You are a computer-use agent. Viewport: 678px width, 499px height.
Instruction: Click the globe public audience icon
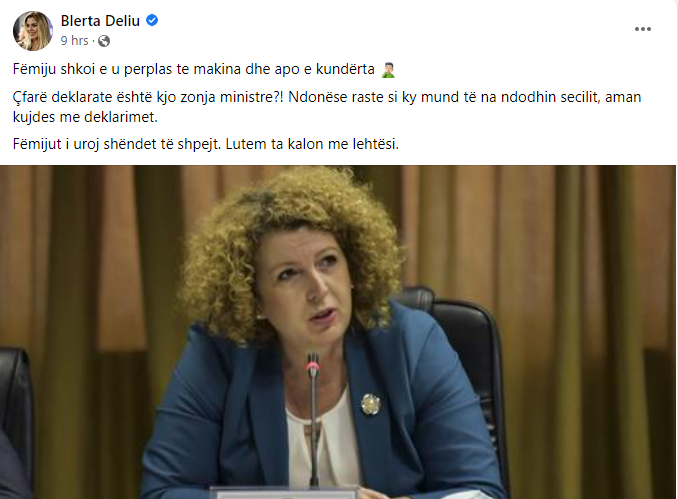tap(104, 41)
